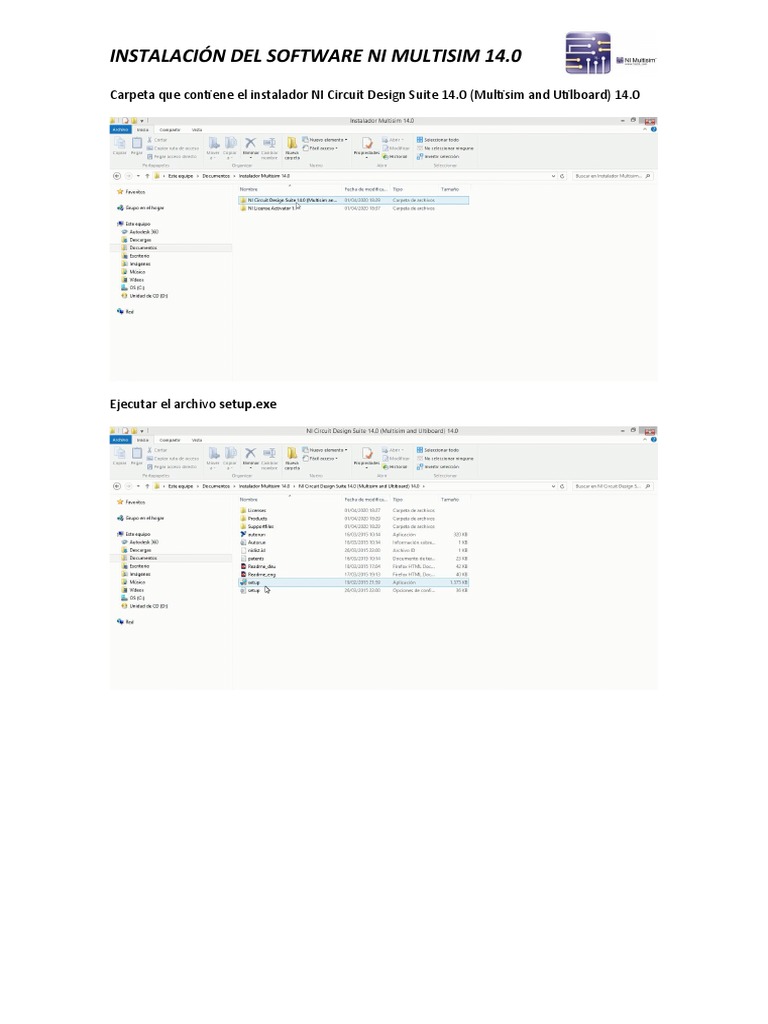
Task: Open Vista tab in Instalador Multisim window
Action: pos(197,129)
